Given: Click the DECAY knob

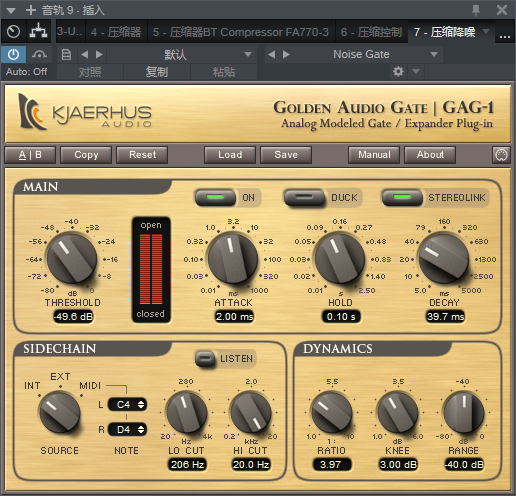Looking at the screenshot, I should pyautogui.click(x=444, y=259).
